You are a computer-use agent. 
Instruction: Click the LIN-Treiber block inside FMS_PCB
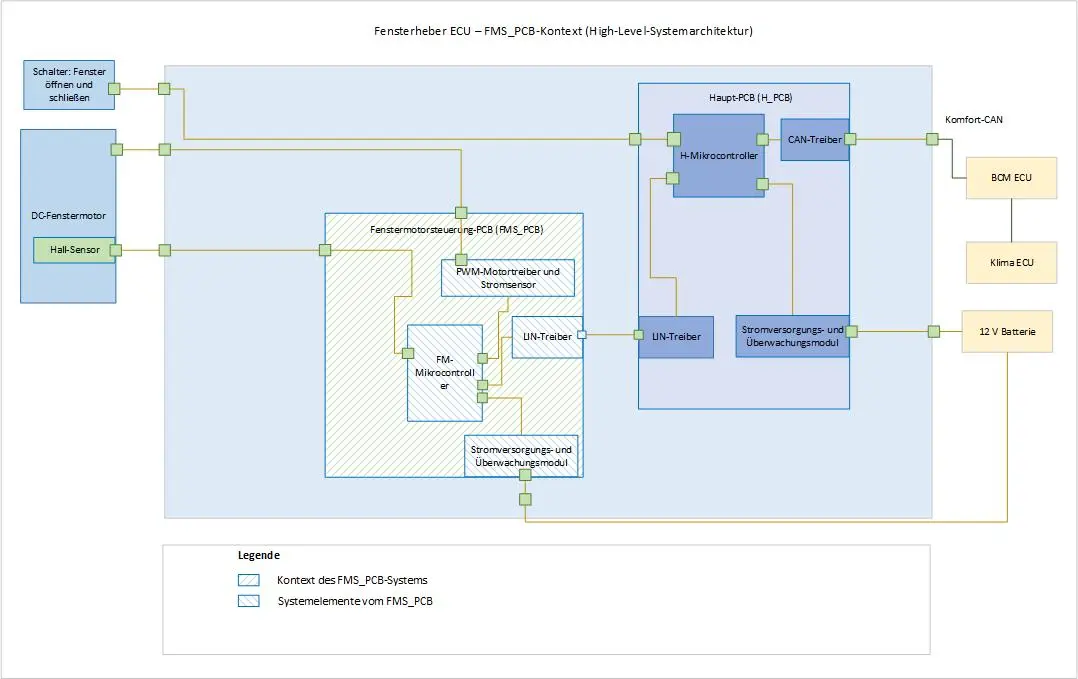tap(547, 337)
